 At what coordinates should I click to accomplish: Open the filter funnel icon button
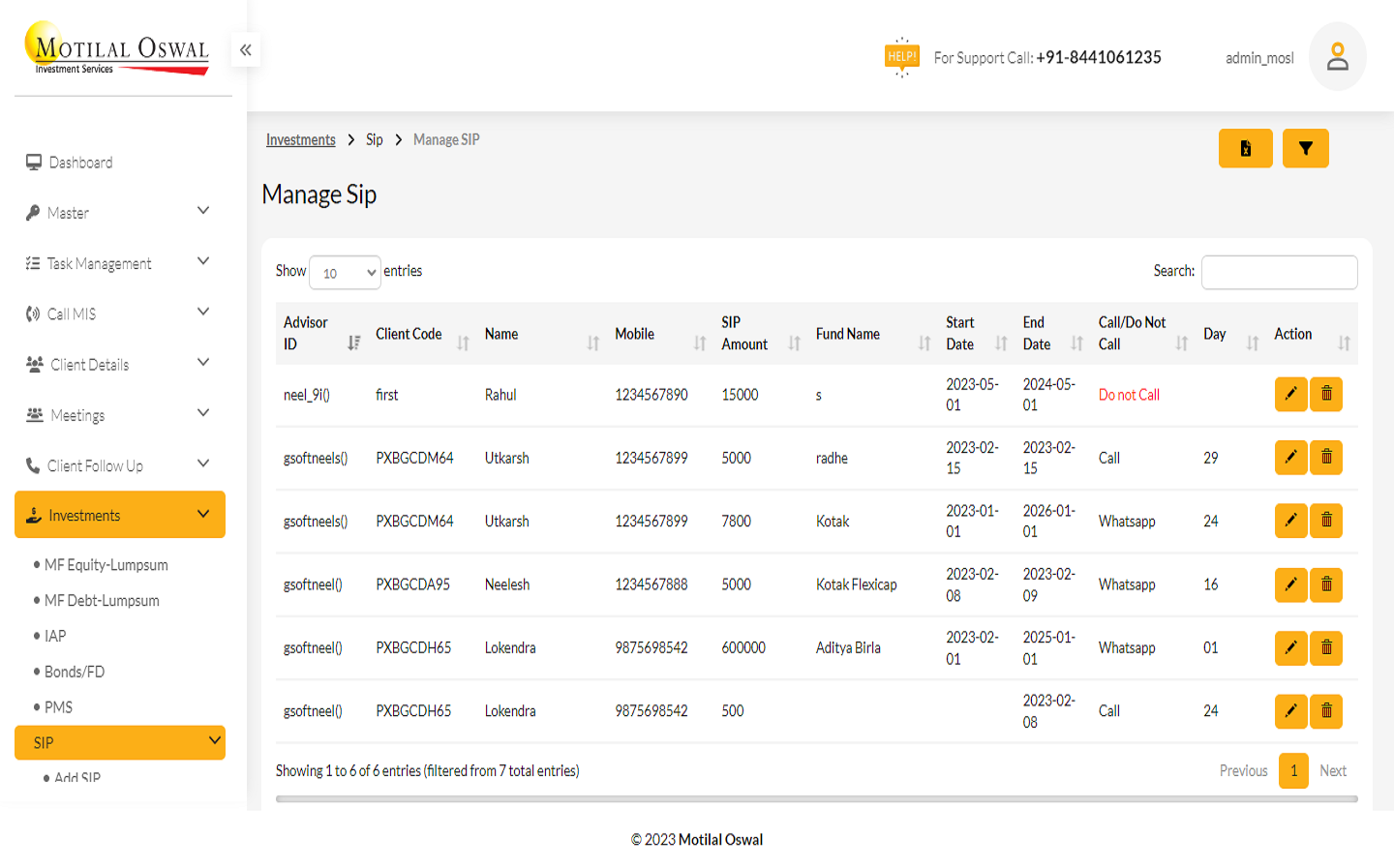pyautogui.click(x=1305, y=148)
